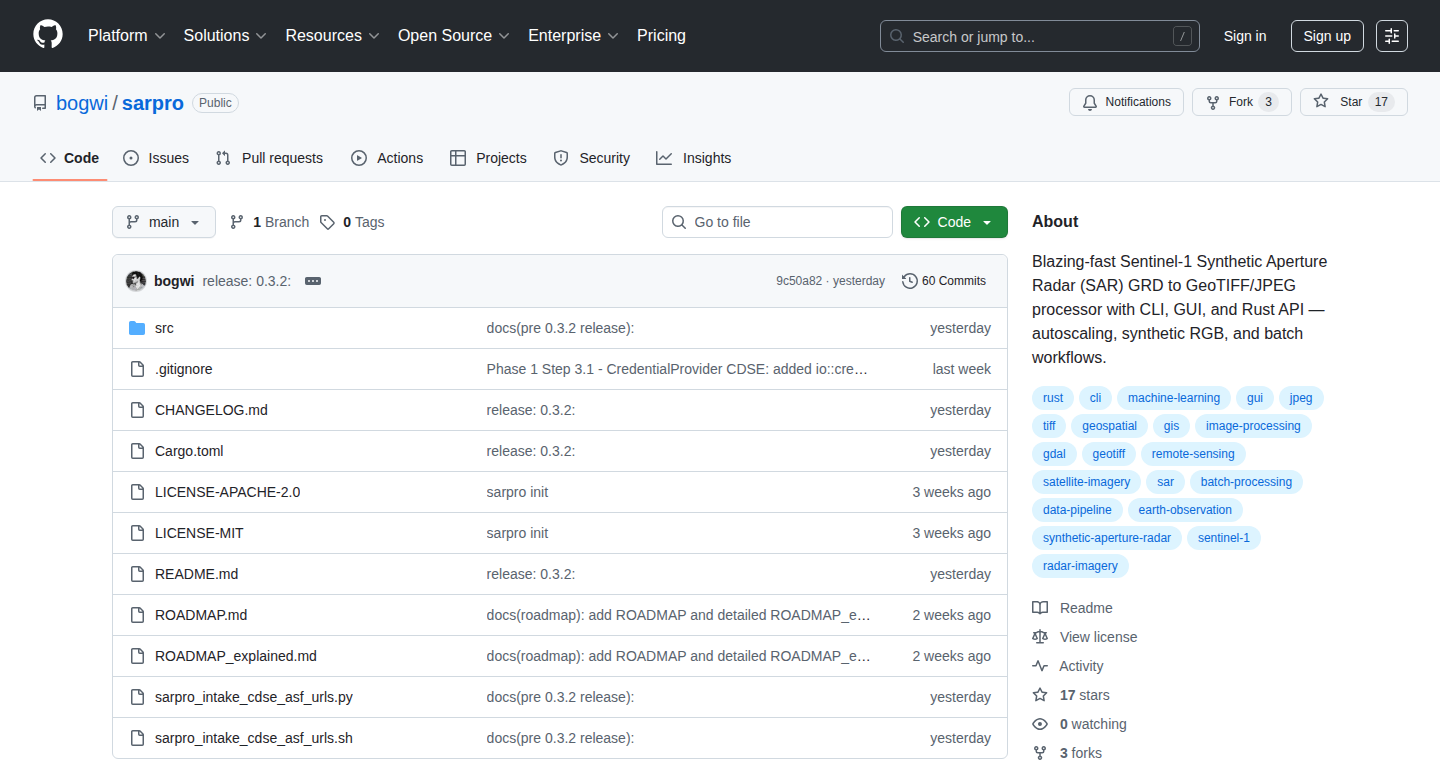This screenshot has width=1440, height=761.
Task: Click the book icon beside Readme
Action: point(1040,608)
